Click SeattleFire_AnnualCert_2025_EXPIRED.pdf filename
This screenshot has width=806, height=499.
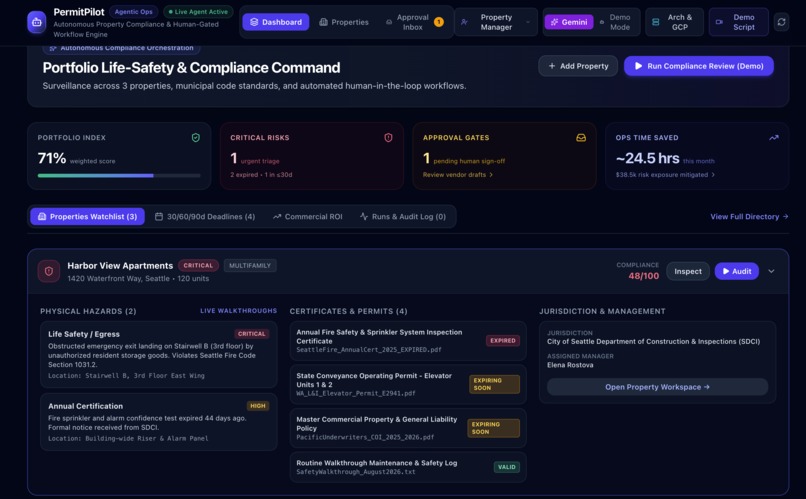tap(369, 349)
